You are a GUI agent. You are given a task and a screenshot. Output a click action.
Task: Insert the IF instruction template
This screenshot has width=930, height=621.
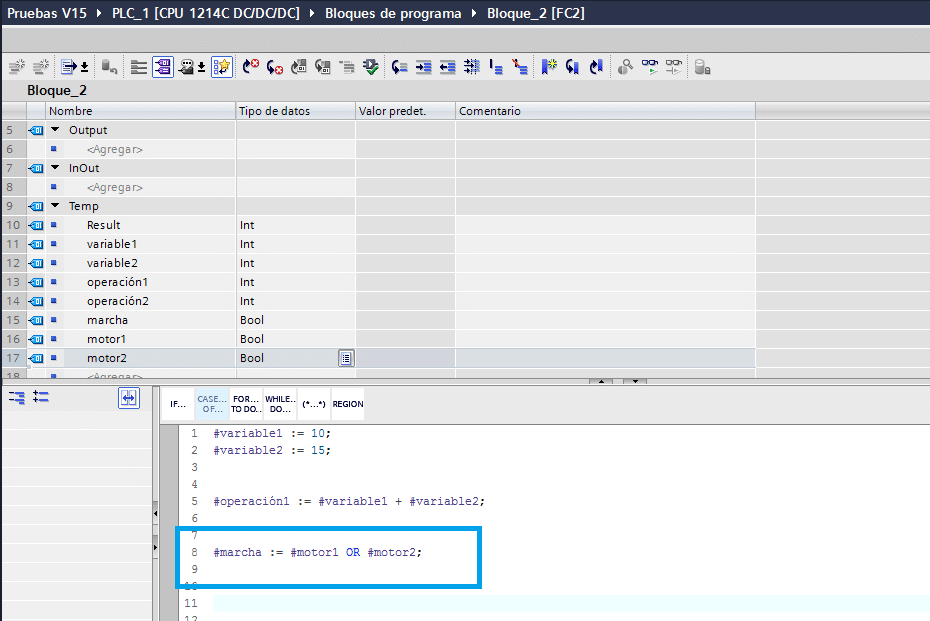[178, 404]
